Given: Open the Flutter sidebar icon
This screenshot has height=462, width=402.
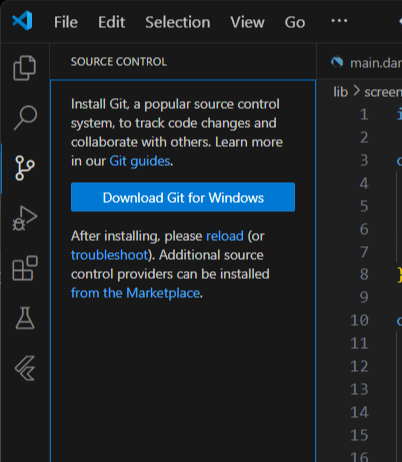Looking at the screenshot, I should 25,368.
